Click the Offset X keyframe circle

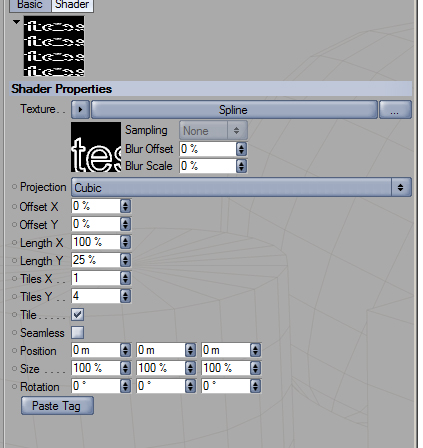(x=14, y=207)
